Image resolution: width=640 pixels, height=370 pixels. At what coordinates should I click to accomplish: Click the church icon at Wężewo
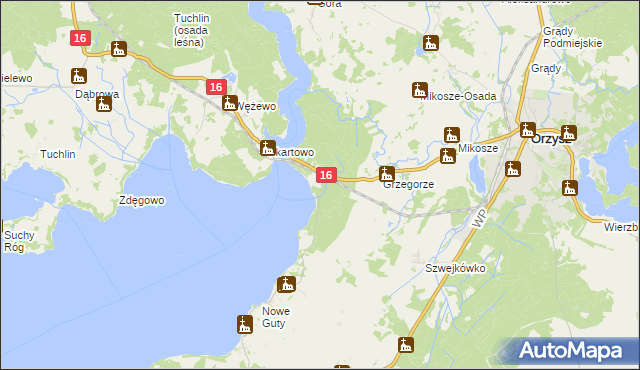(230, 103)
